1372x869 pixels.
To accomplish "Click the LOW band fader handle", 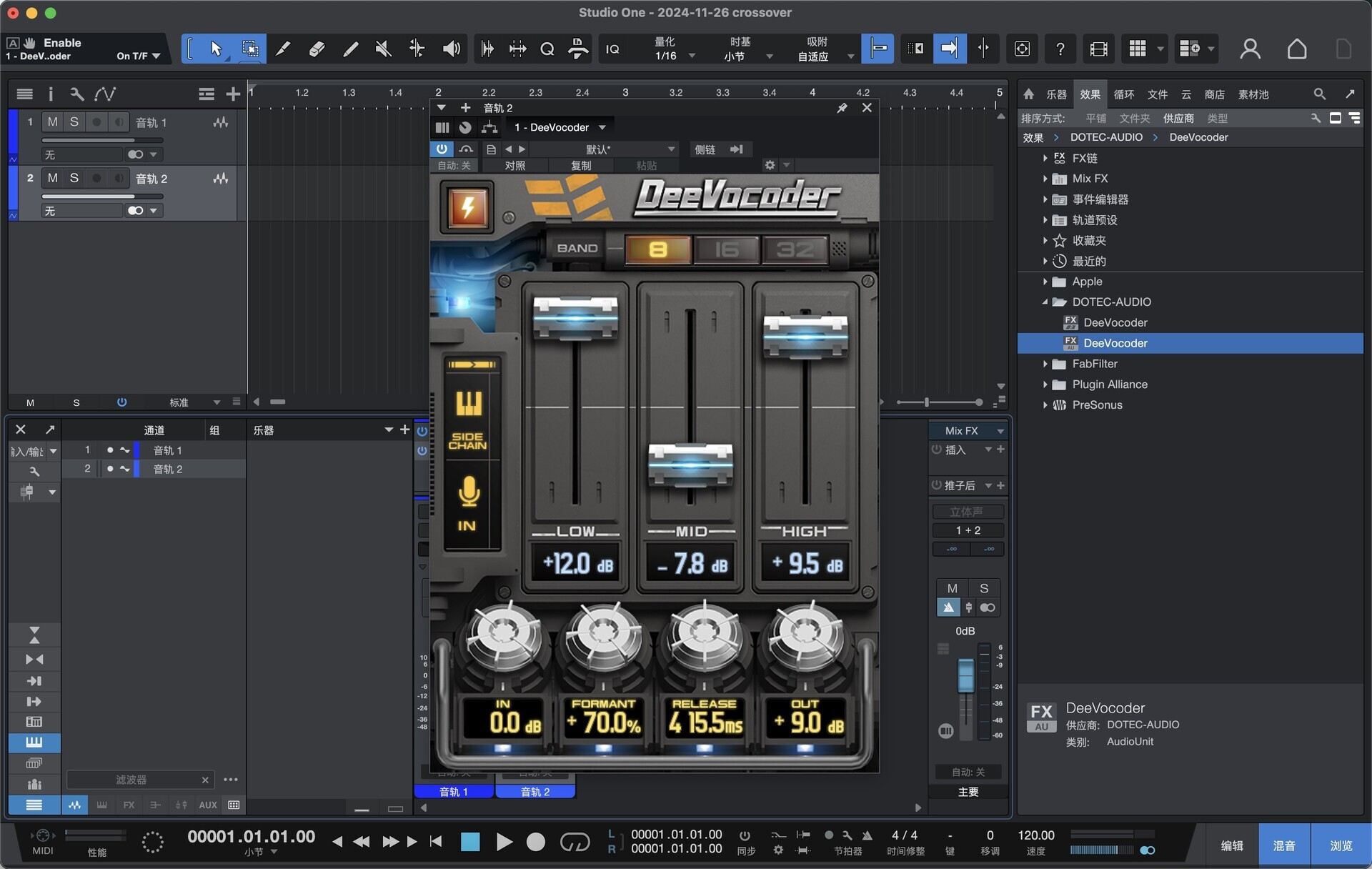I will (575, 317).
